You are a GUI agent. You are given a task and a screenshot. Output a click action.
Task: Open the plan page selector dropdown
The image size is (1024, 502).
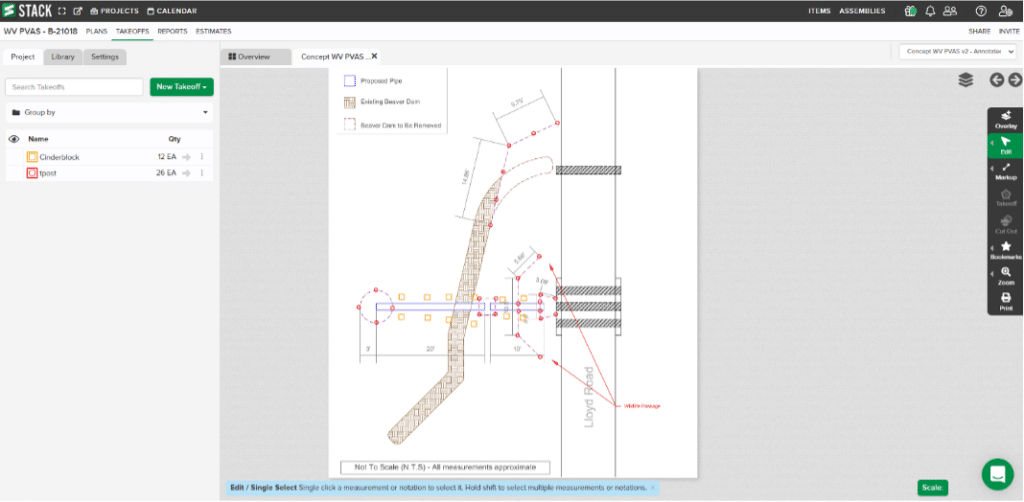click(957, 52)
